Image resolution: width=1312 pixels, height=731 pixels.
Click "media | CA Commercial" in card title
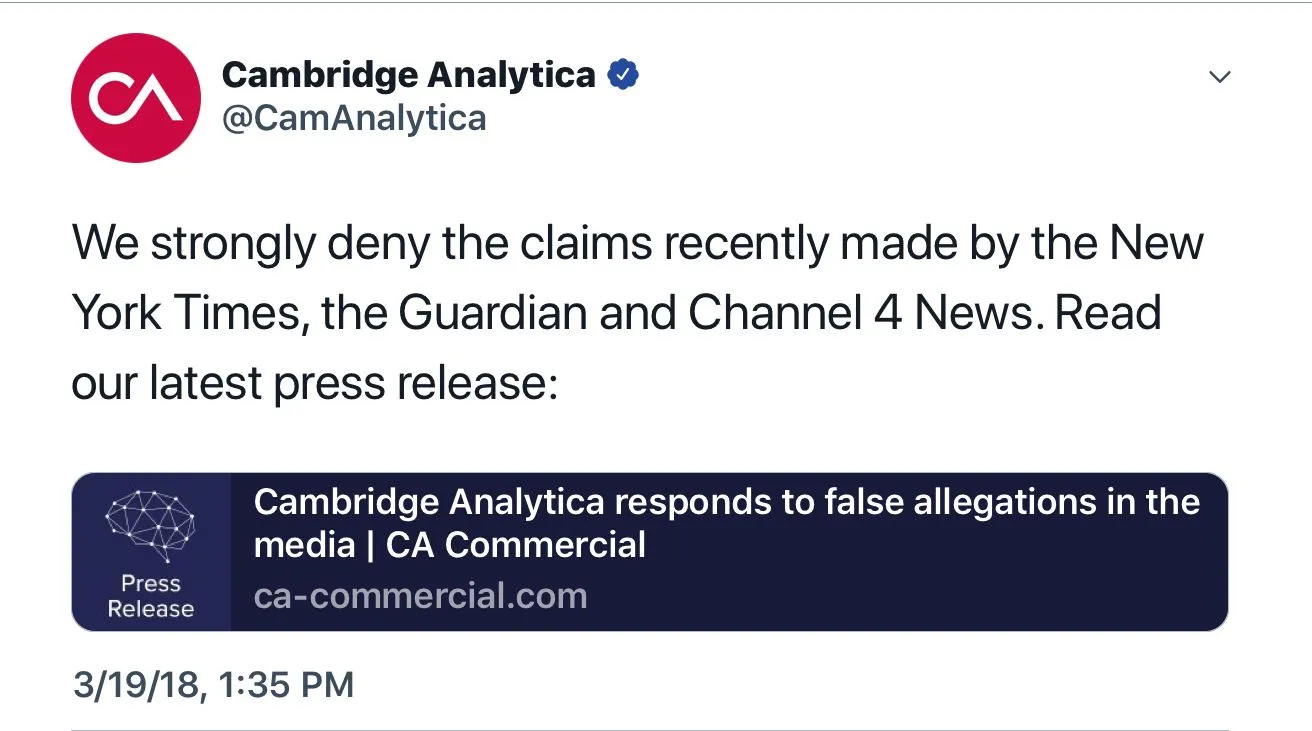(x=450, y=545)
